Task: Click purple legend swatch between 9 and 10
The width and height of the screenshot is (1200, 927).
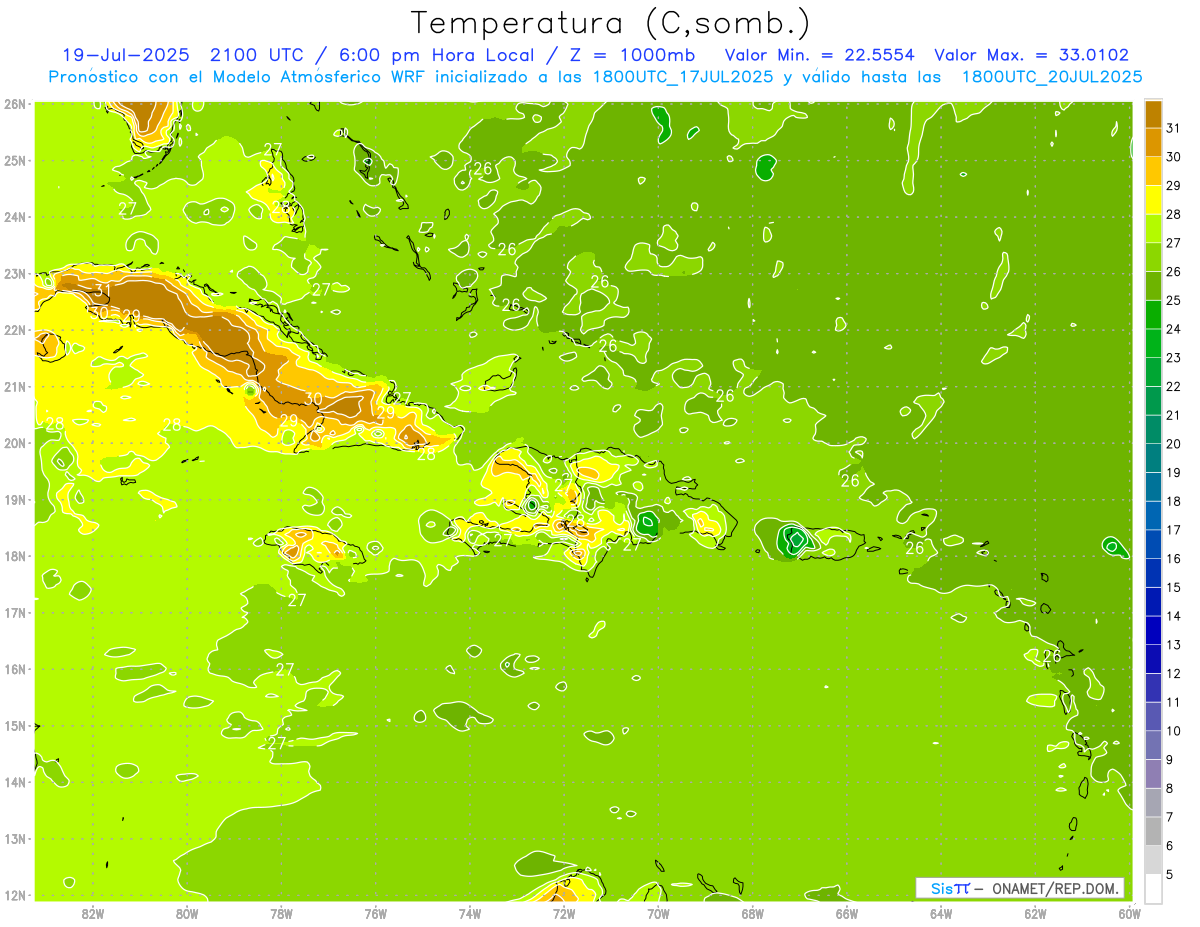Action: point(1153,745)
